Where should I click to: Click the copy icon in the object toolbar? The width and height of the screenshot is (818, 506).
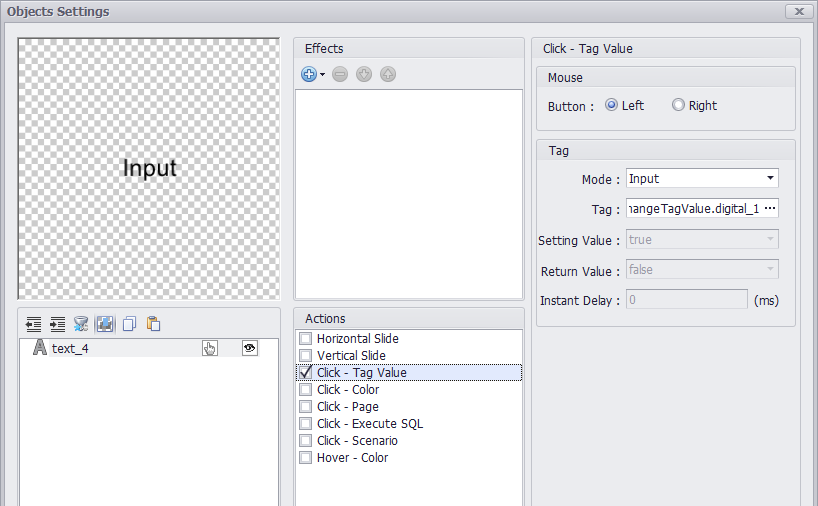click(x=129, y=324)
